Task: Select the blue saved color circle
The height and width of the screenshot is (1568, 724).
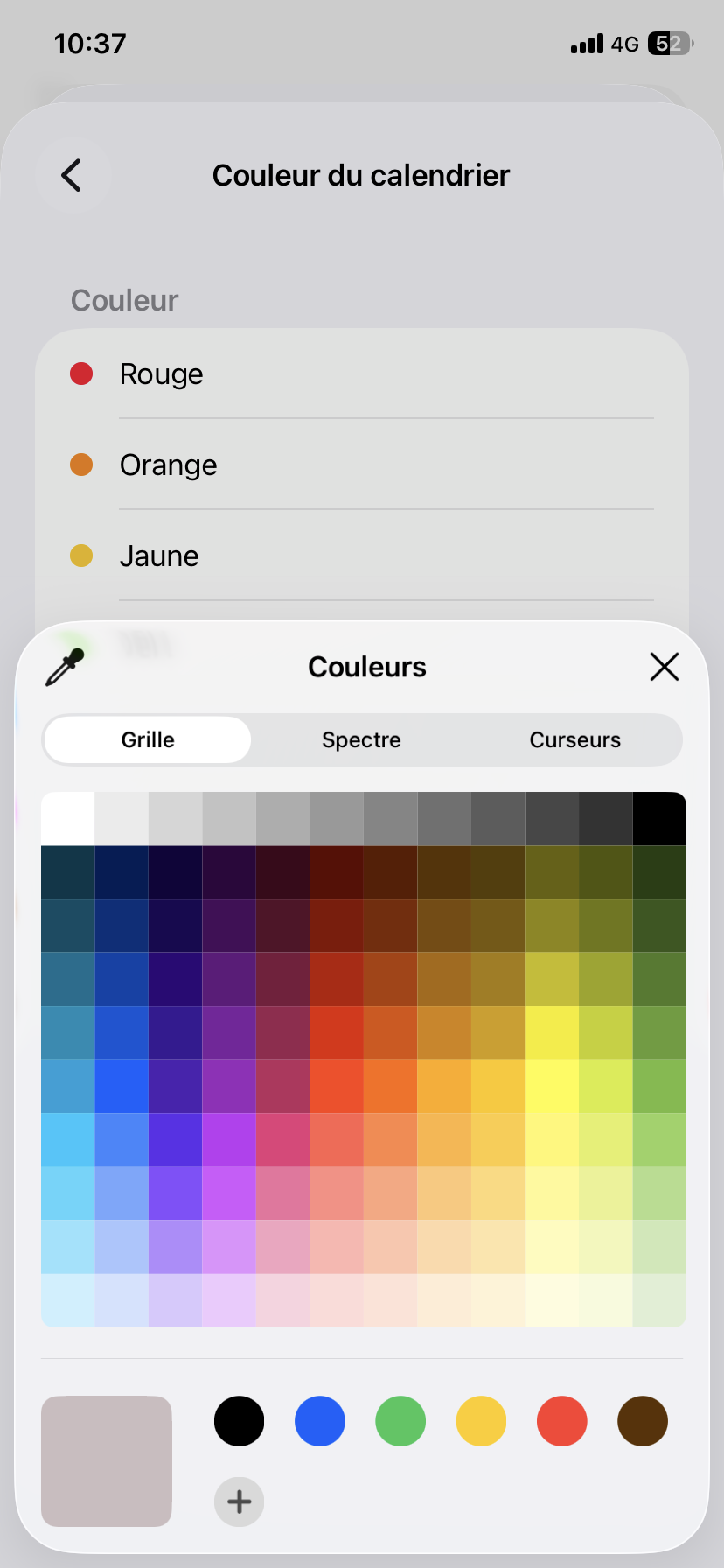Action: [x=320, y=1421]
